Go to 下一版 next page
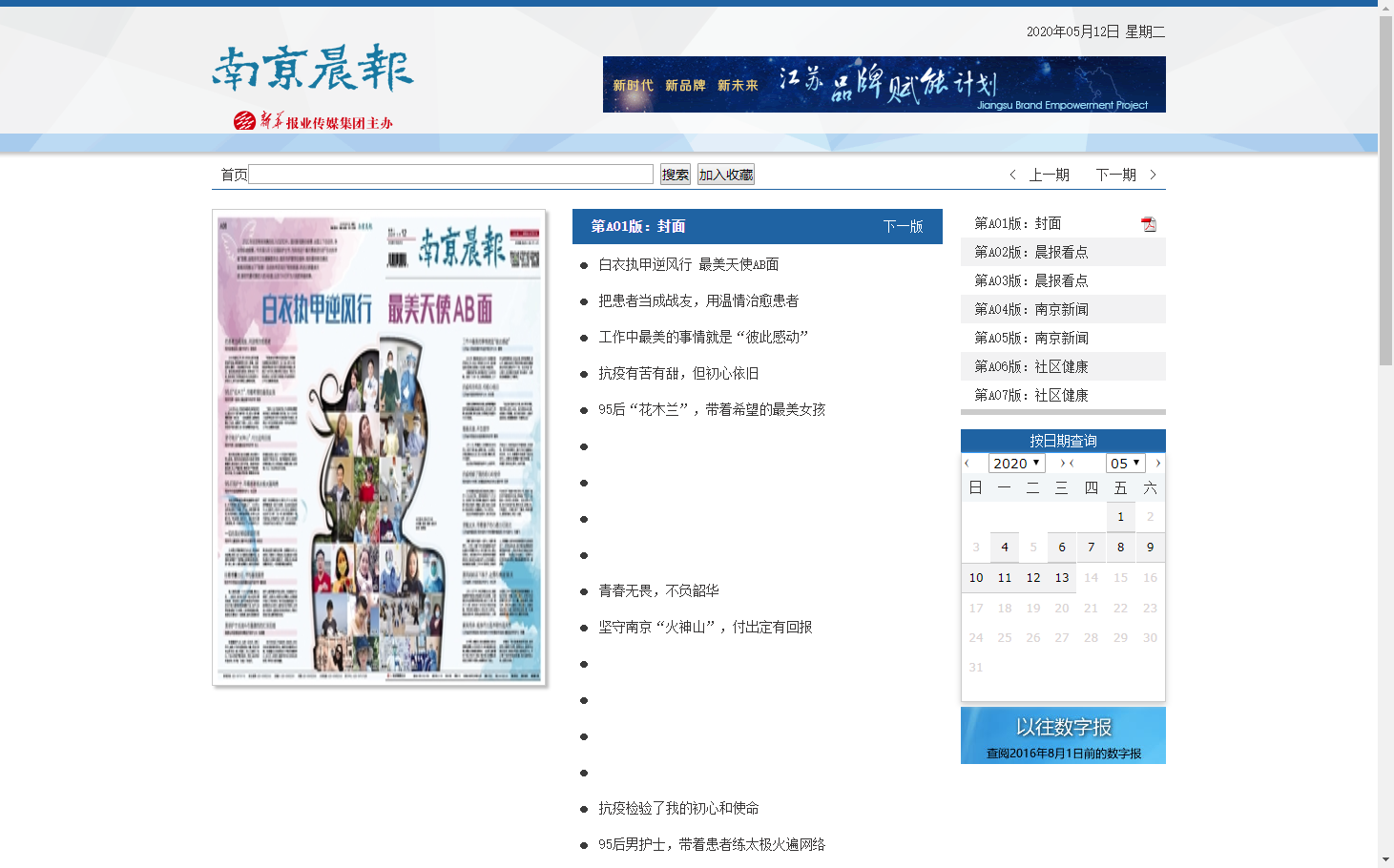1394x868 pixels. [x=904, y=226]
